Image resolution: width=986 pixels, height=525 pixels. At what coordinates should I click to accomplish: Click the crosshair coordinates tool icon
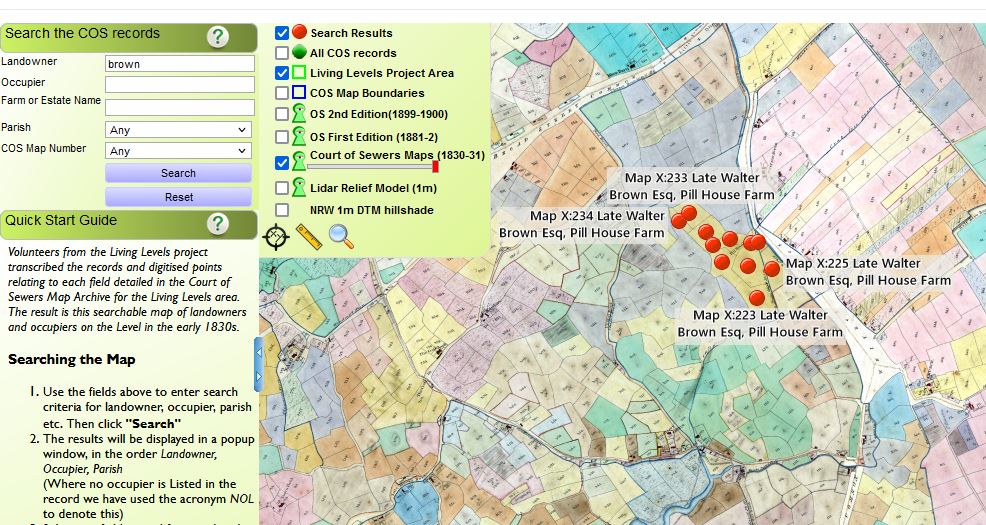(275, 237)
